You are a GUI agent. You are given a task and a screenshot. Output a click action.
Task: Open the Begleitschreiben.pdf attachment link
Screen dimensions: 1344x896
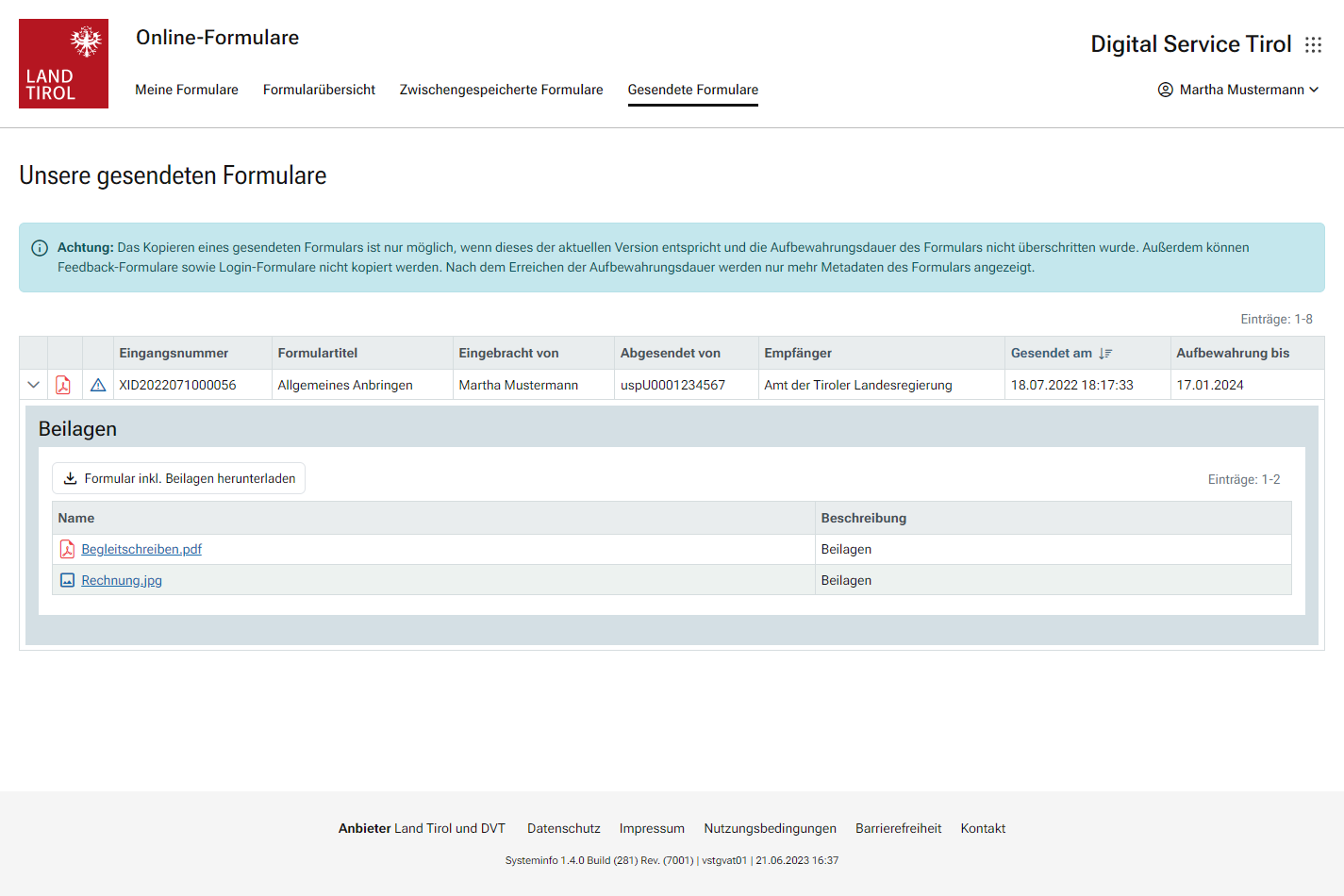[141, 549]
